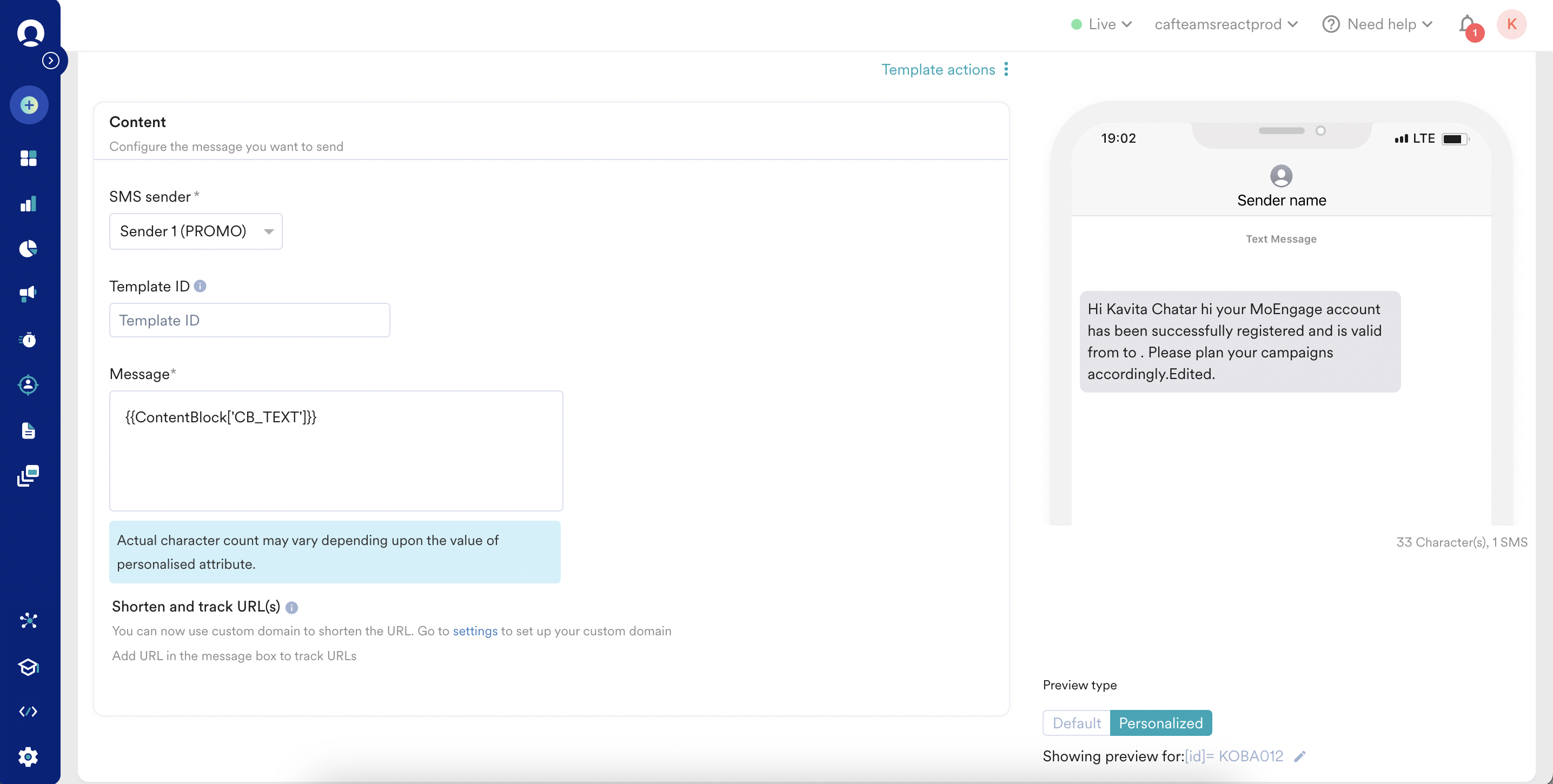Click the user avatar K button
Screen dimensions: 1553x784
click(1511, 25)
